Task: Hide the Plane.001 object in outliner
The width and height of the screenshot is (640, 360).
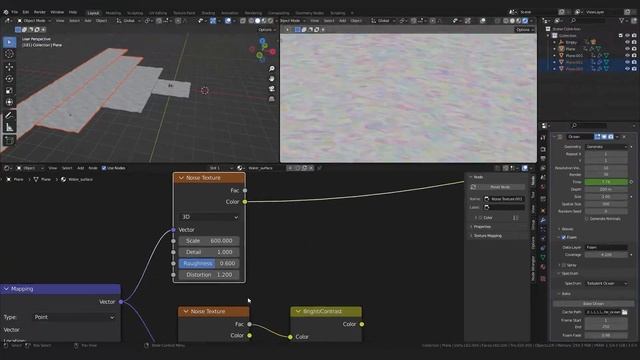Action: pyautogui.click(x=627, y=56)
